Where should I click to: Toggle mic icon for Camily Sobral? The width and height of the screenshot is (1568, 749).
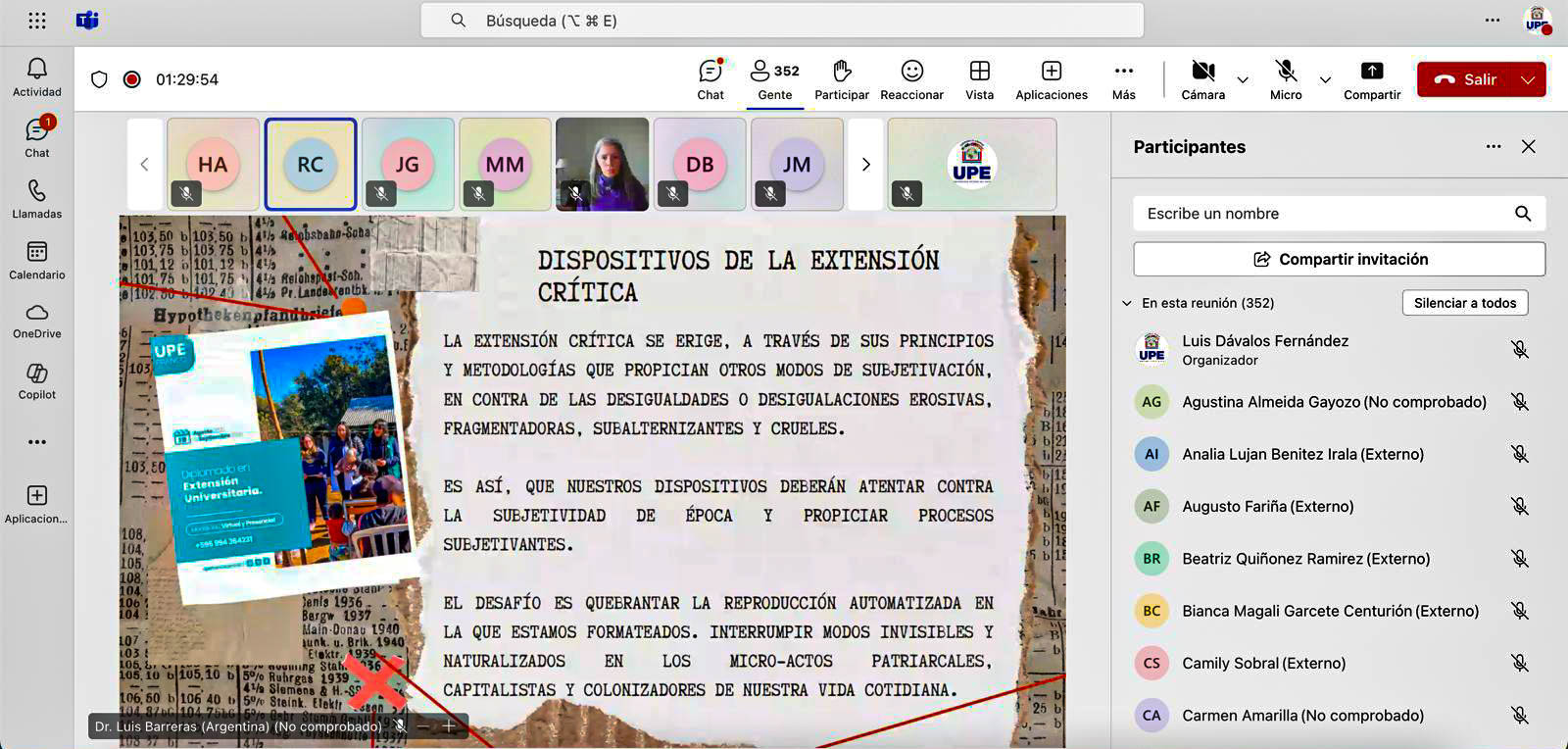click(x=1520, y=663)
